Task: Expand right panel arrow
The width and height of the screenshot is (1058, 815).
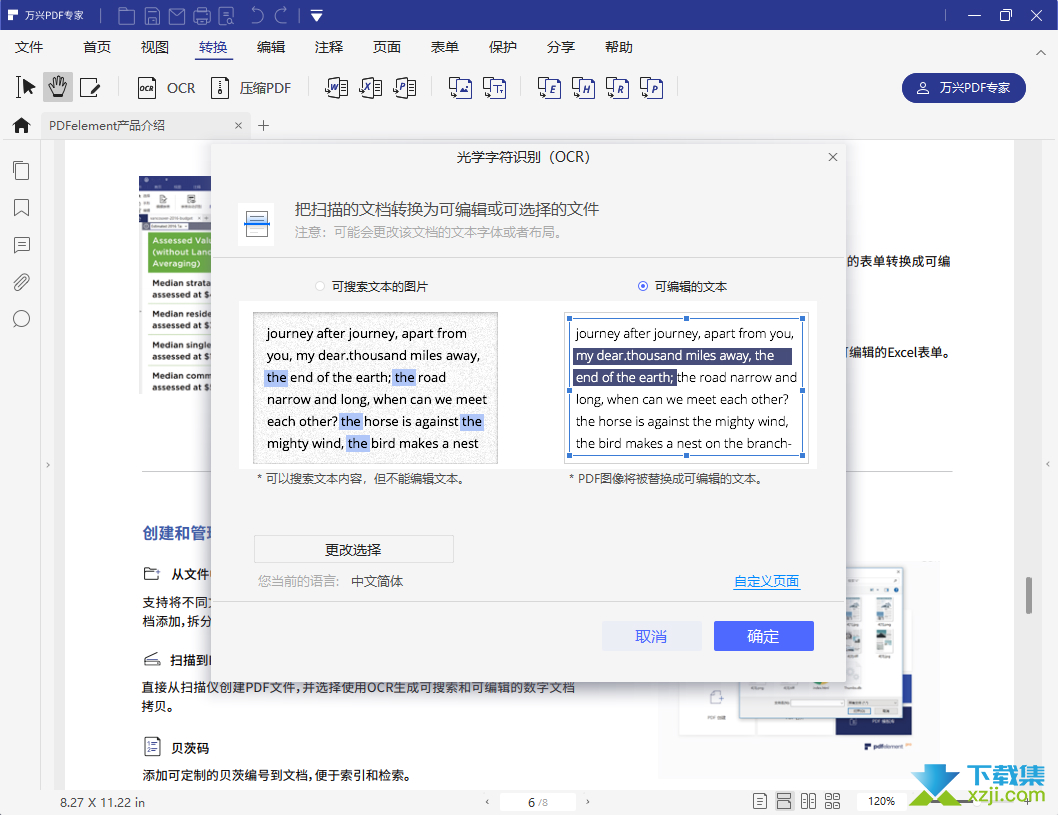Action: tap(1048, 464)
